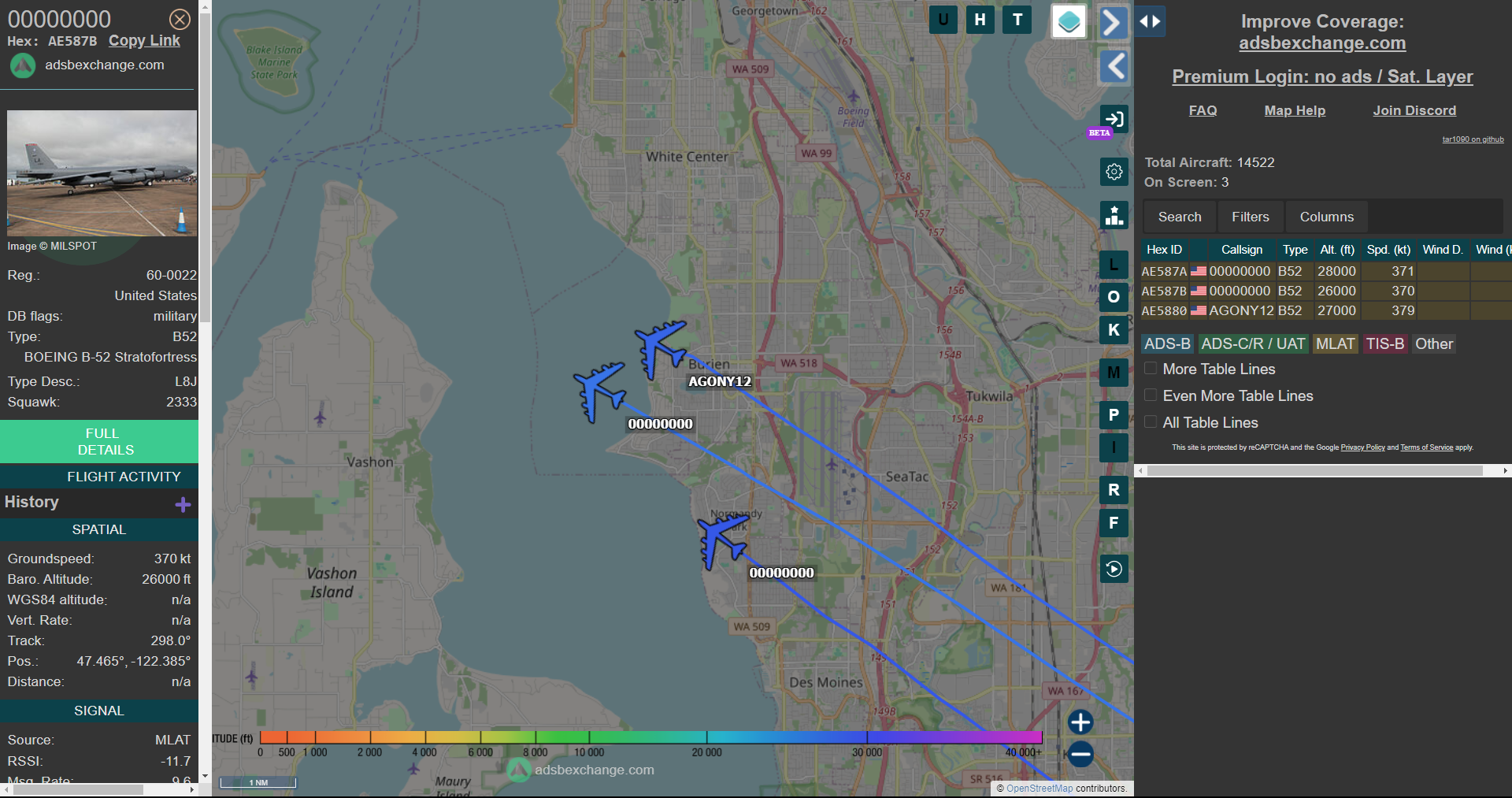
Task: Click the ADS-B source legend label
Action: pos(1167,344)
